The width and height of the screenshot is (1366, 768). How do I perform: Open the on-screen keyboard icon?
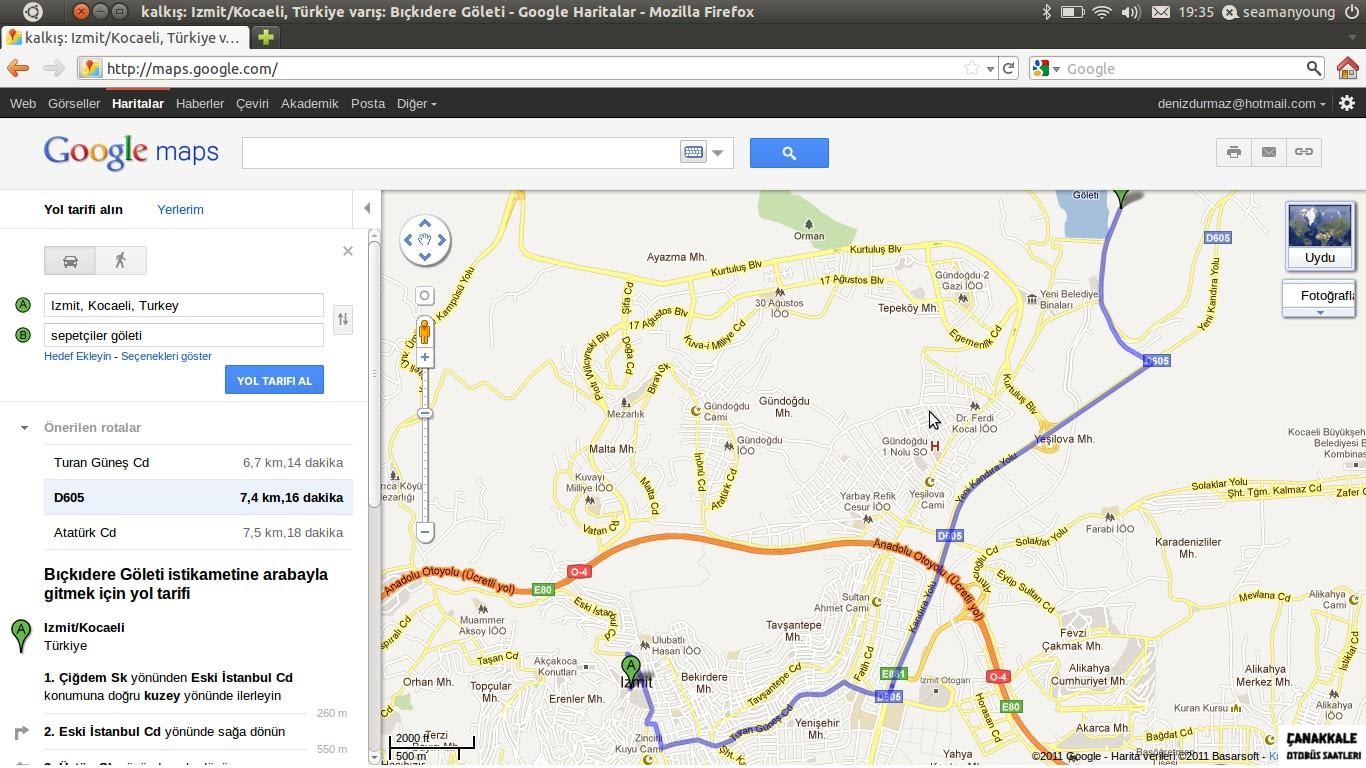(693, 152)
